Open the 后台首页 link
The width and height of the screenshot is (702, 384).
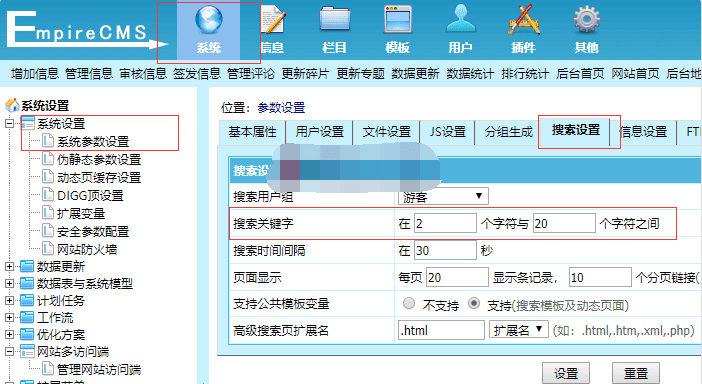click(x=580, y=74)
